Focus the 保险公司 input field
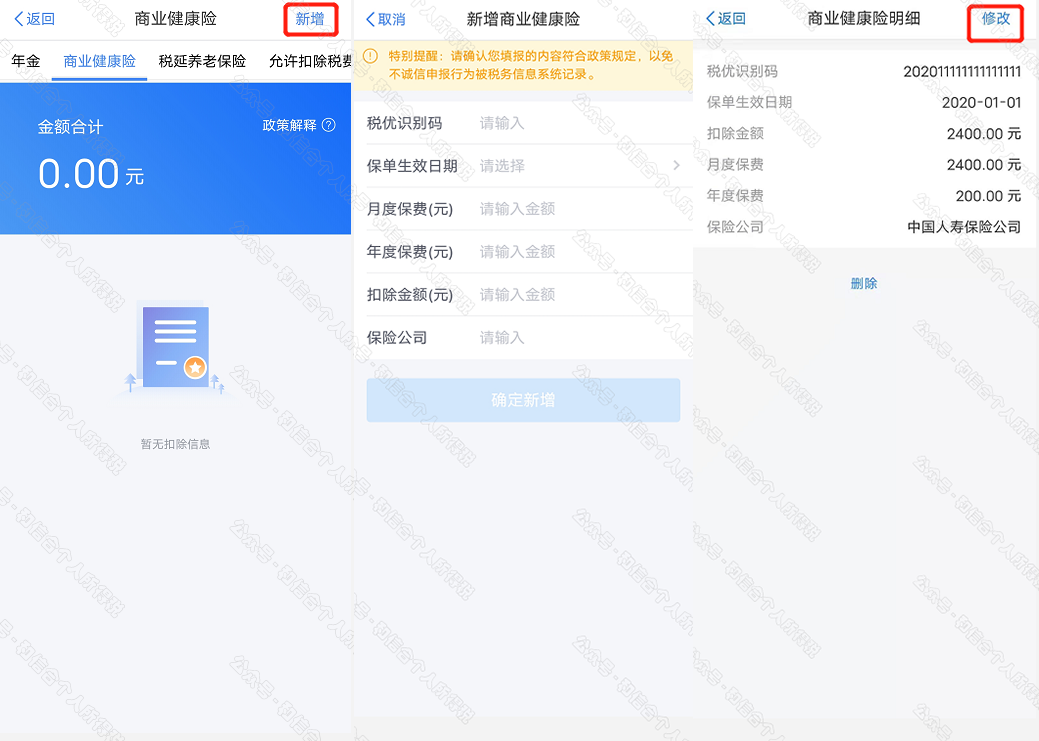 tap(523, 338)
